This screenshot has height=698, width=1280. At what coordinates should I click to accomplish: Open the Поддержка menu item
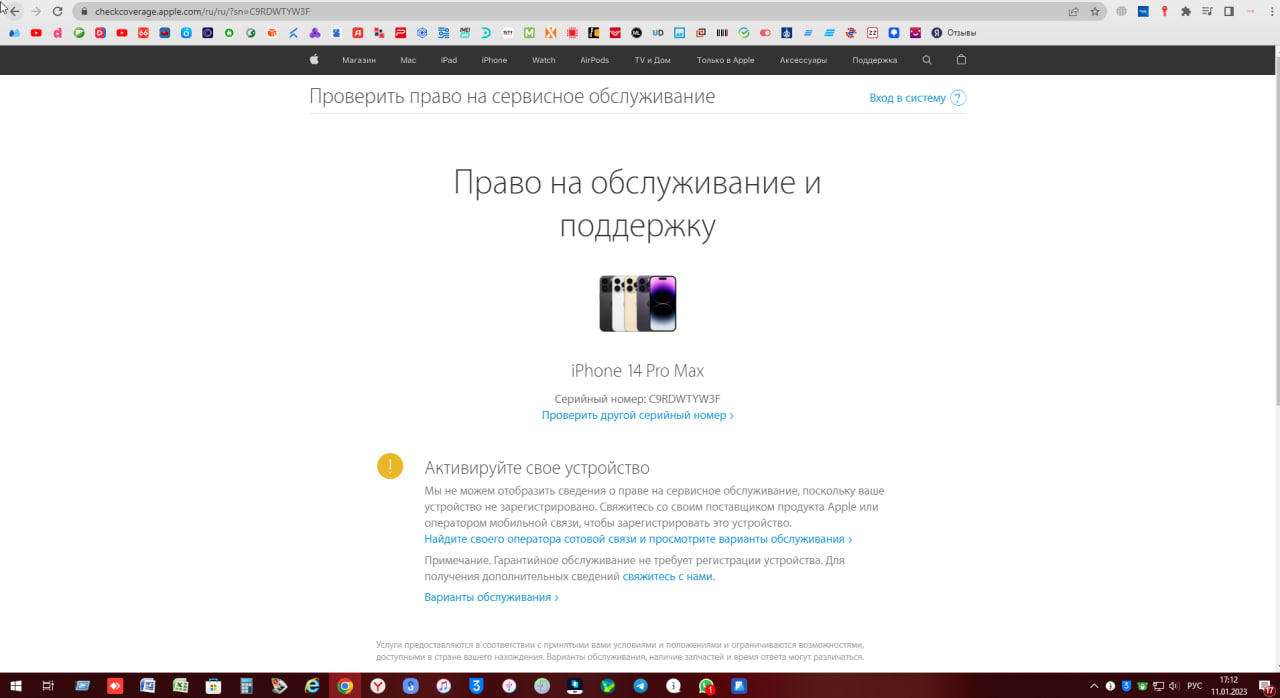pyautogui.click(x=874, y=60)
